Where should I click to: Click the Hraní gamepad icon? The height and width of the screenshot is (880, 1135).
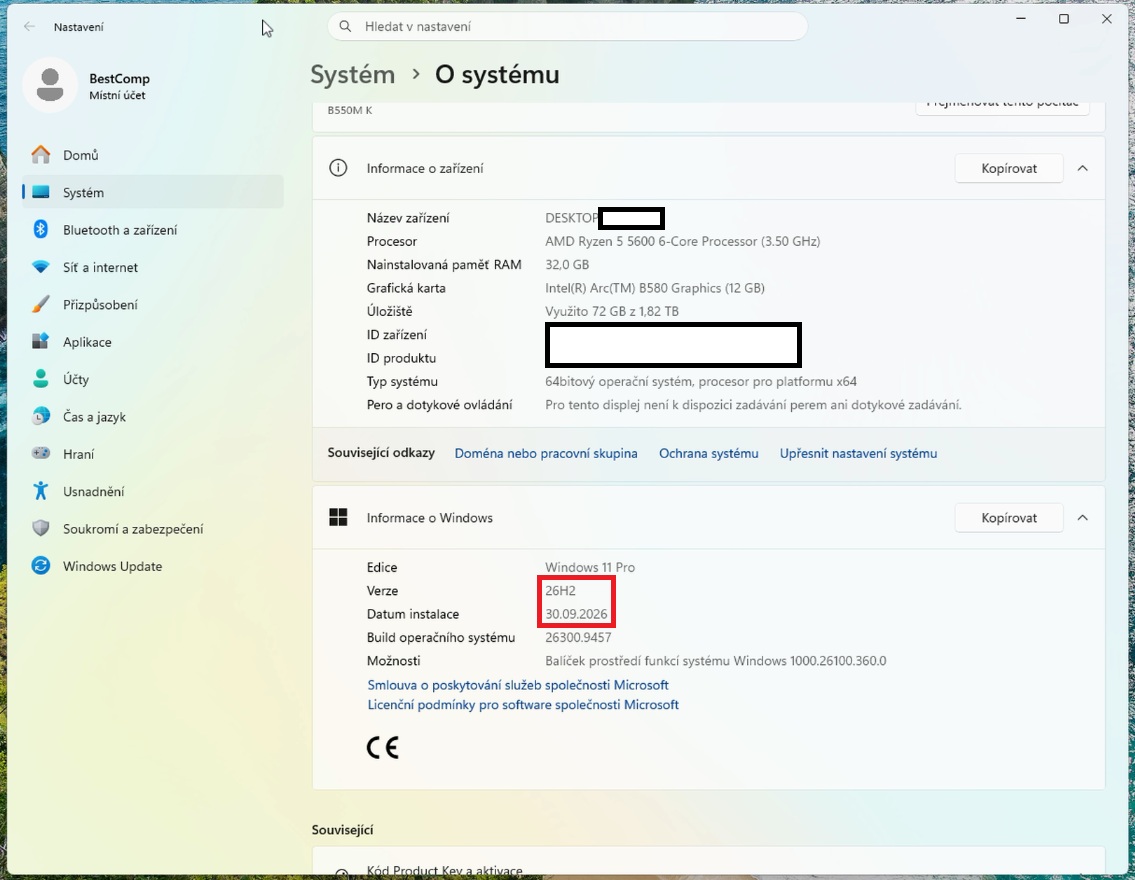pos(41,454)
